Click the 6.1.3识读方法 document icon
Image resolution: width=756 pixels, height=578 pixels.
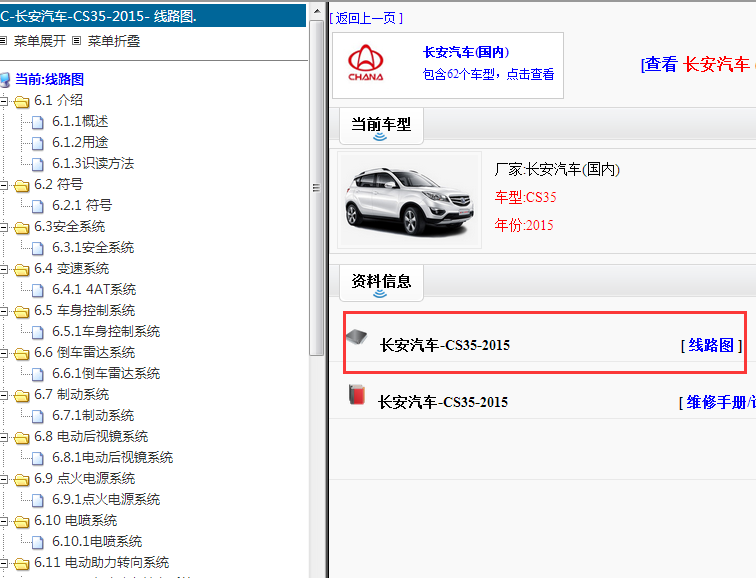37,164
